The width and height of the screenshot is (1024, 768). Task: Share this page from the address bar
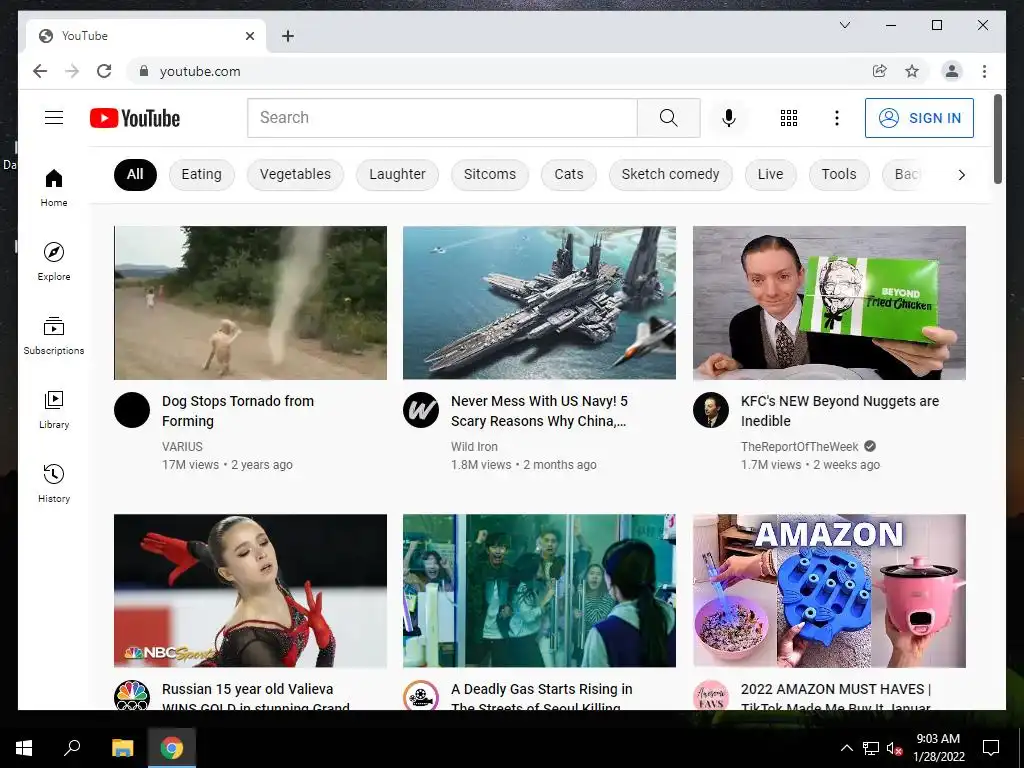(880, 71)
